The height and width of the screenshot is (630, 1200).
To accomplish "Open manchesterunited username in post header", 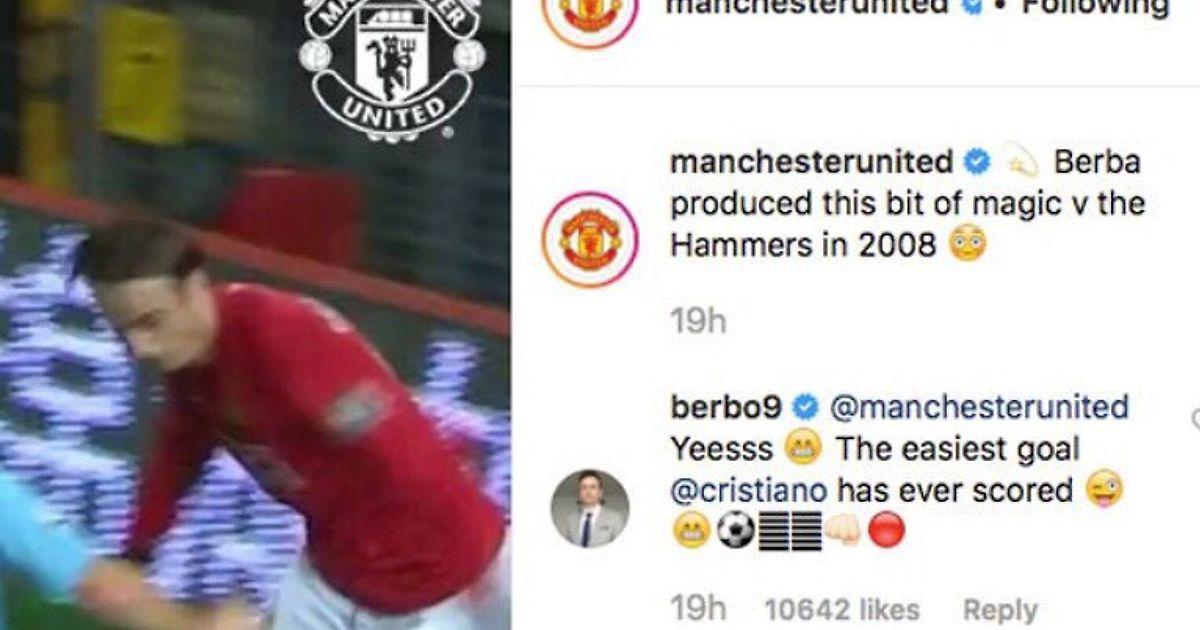I will point(806,6).
